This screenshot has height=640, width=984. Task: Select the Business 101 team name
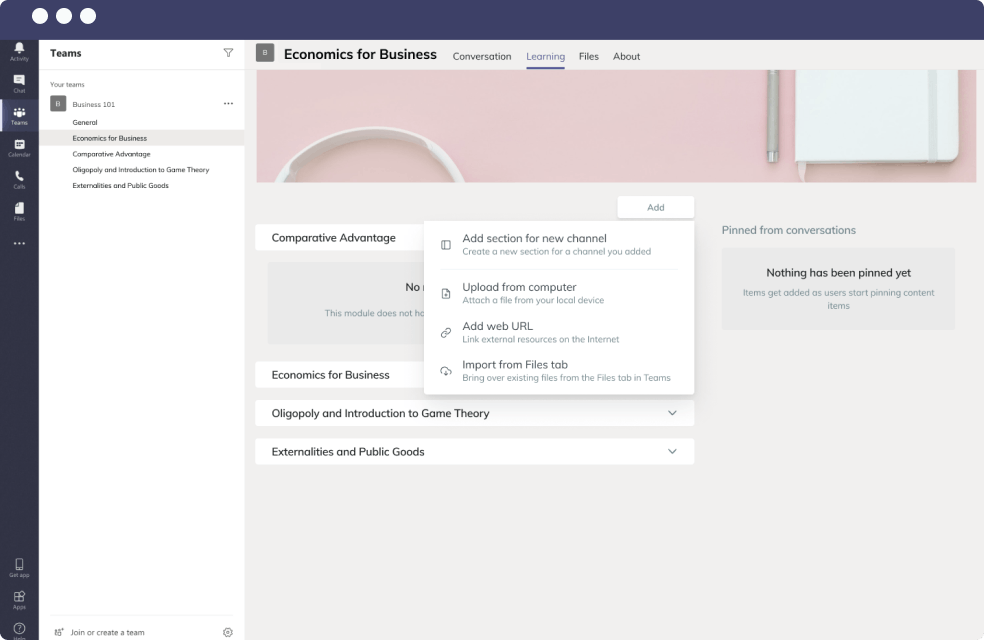click(x=94, y=104)
